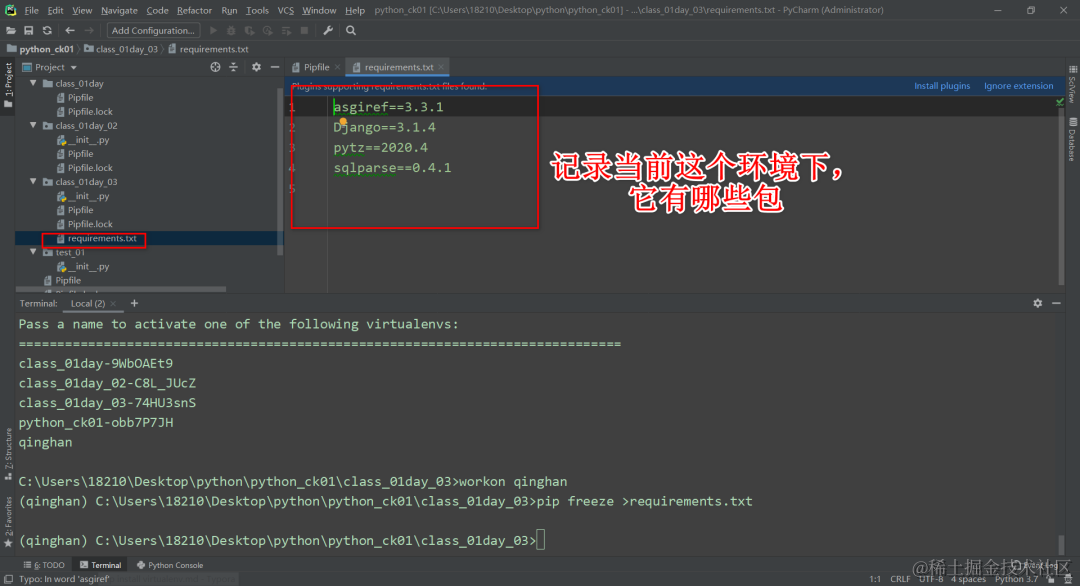Click the Project tree vertical scrollbar
Image resolution: width=1080 pixels, height=586 pixels.
280,172
